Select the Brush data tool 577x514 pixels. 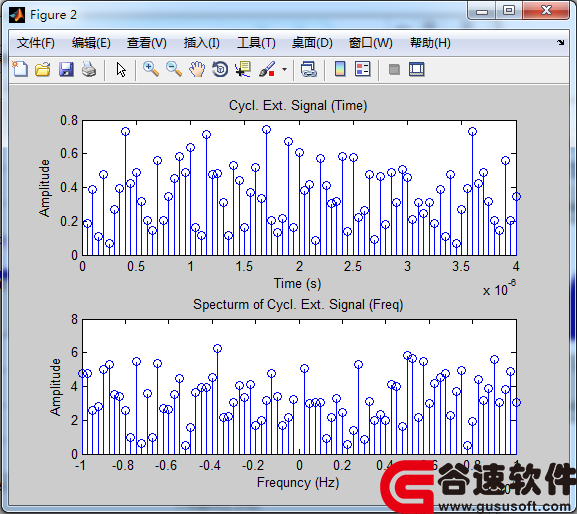tap(267, 69)
